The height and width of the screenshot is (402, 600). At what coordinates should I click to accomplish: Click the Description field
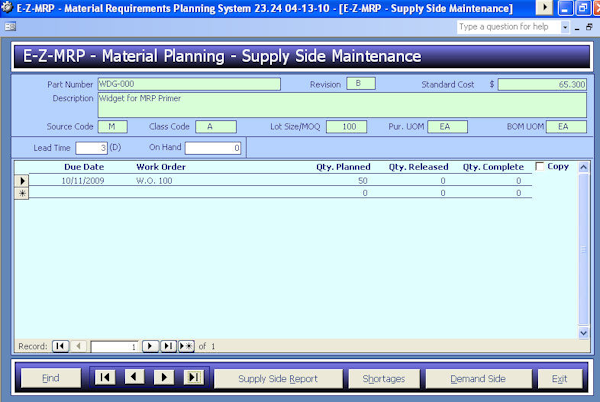point(342,105)
